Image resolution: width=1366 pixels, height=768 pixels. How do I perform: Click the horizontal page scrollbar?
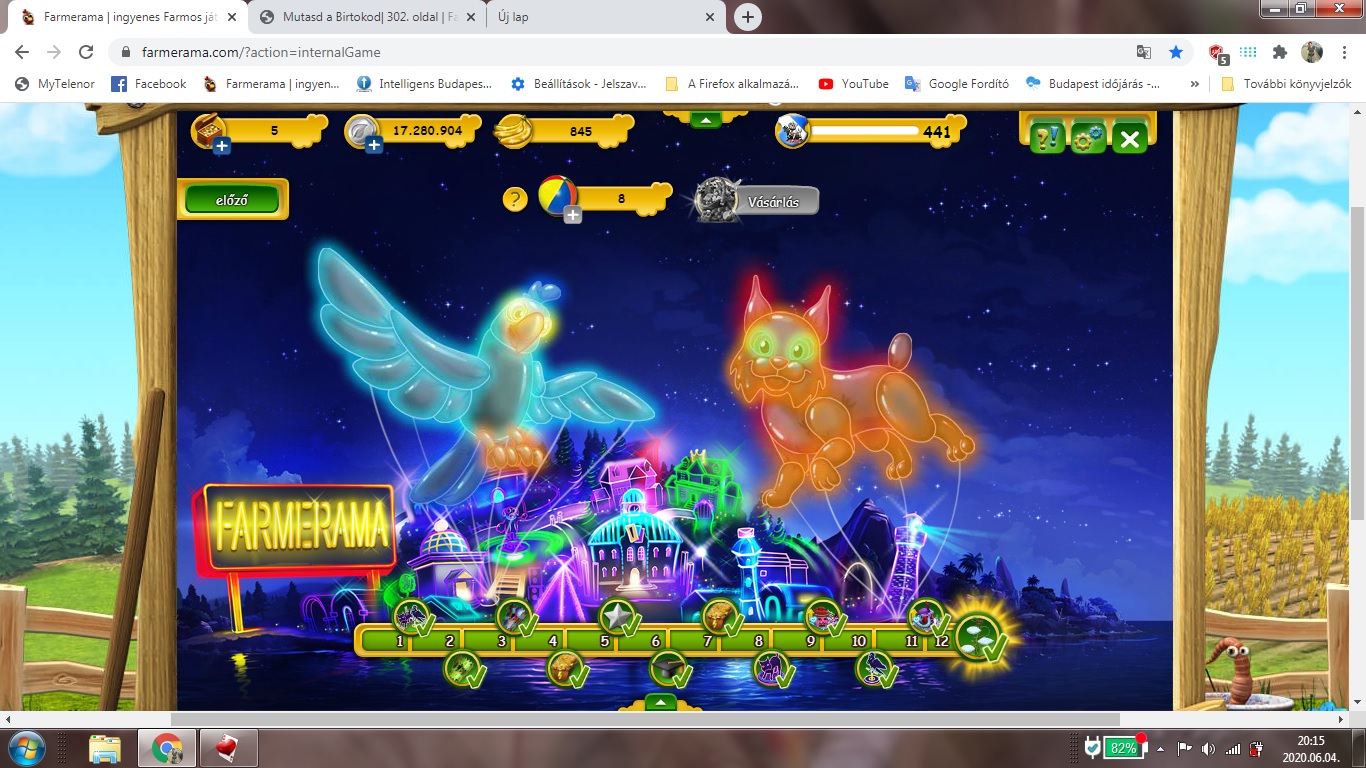click(x=645, y=719)
